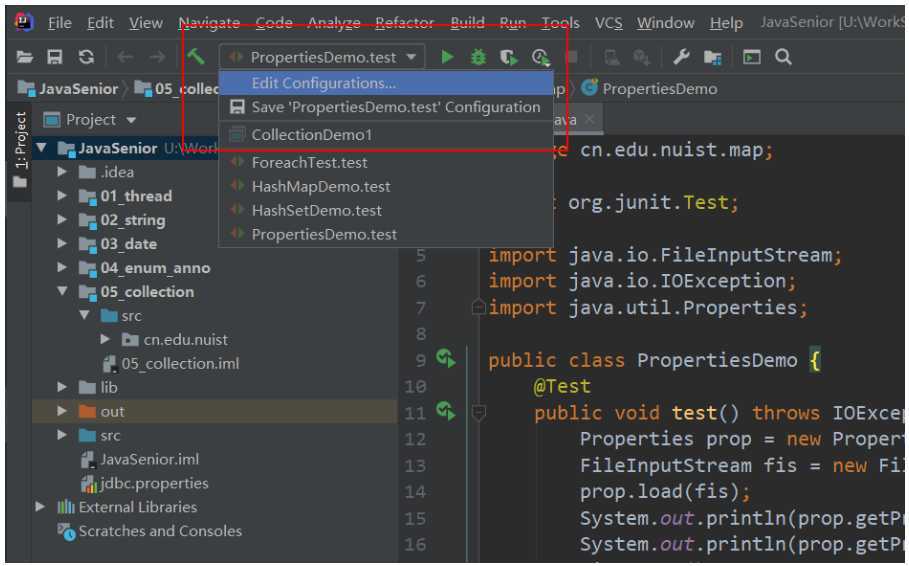Open the View menu
The height and width of the screenshot is (566, 909).
[x=146, y=23]
